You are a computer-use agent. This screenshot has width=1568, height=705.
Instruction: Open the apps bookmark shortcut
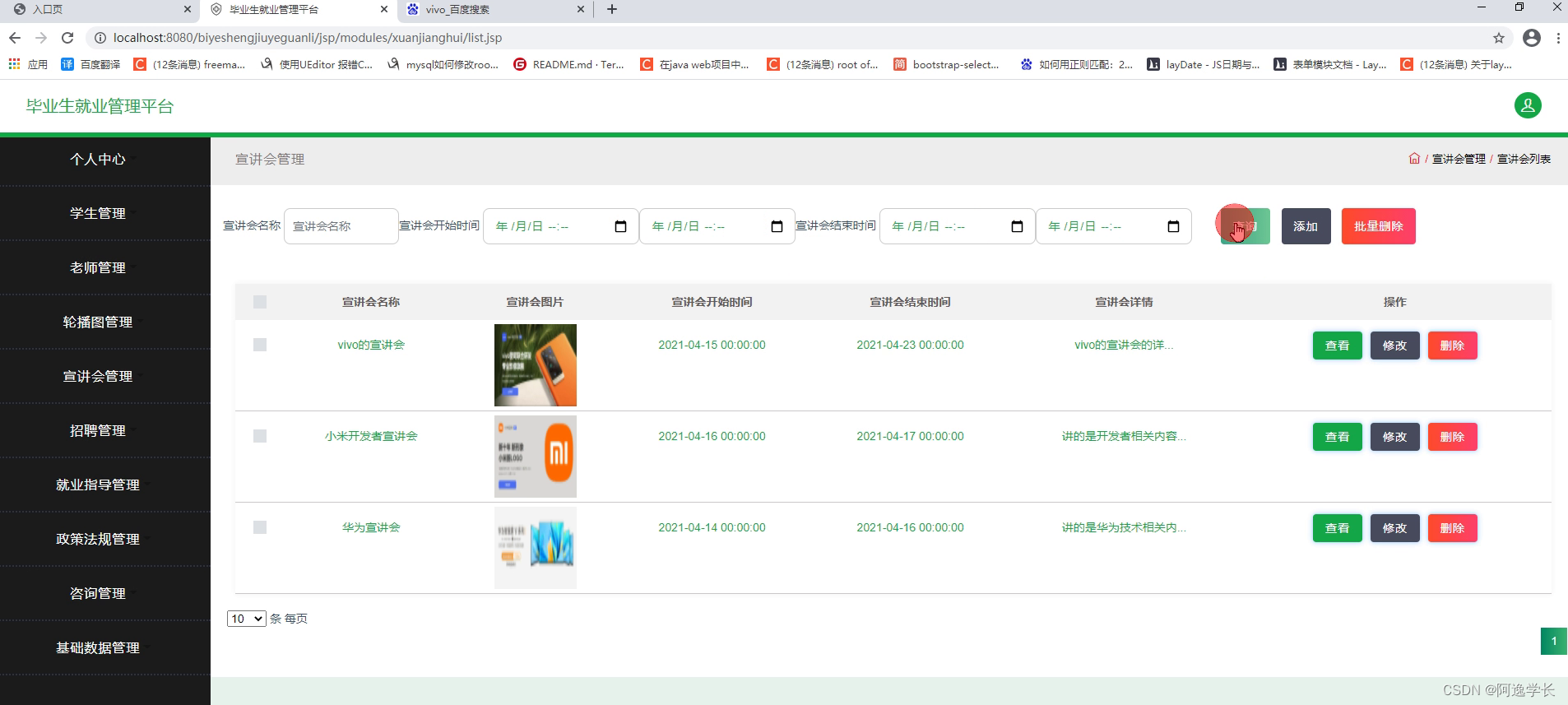[28, 64]
